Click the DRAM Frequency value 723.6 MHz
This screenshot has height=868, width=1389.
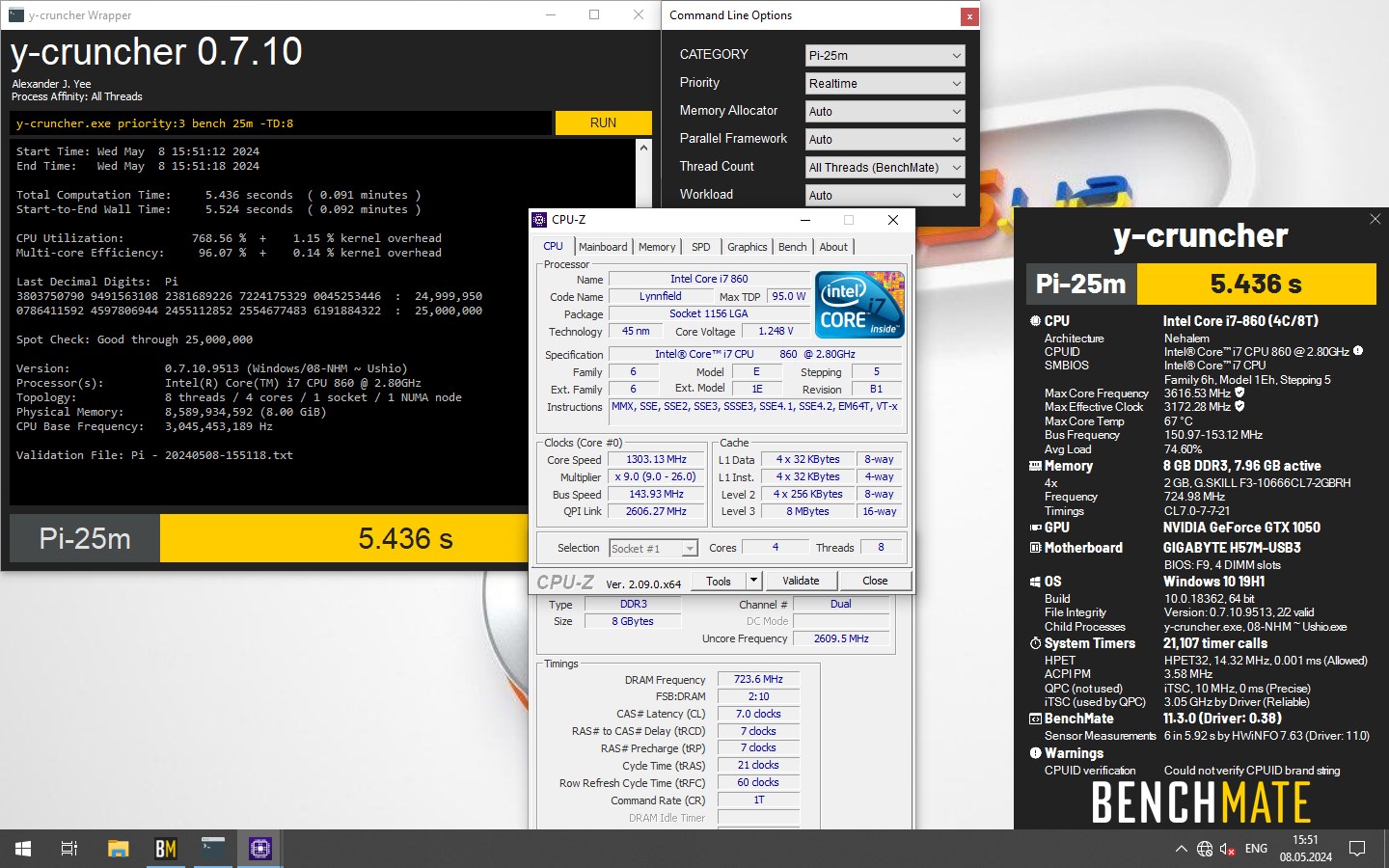[x=758, y=679]
